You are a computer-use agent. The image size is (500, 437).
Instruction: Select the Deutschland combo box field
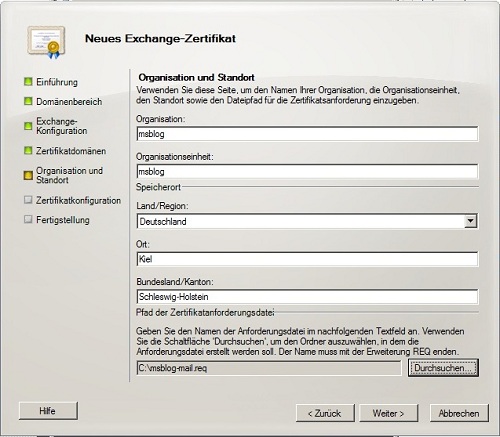pos(307,221)
